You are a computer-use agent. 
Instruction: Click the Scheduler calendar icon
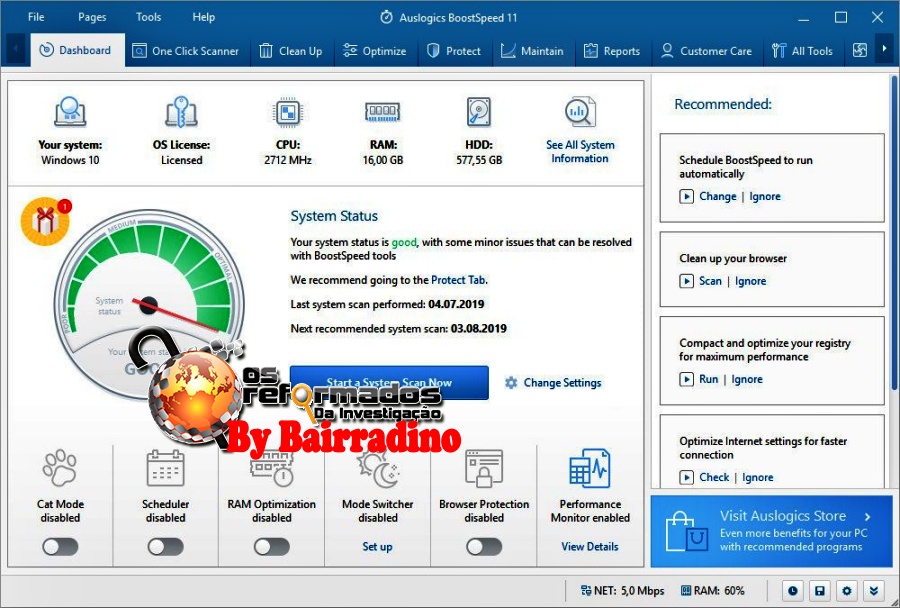[165, 468]
